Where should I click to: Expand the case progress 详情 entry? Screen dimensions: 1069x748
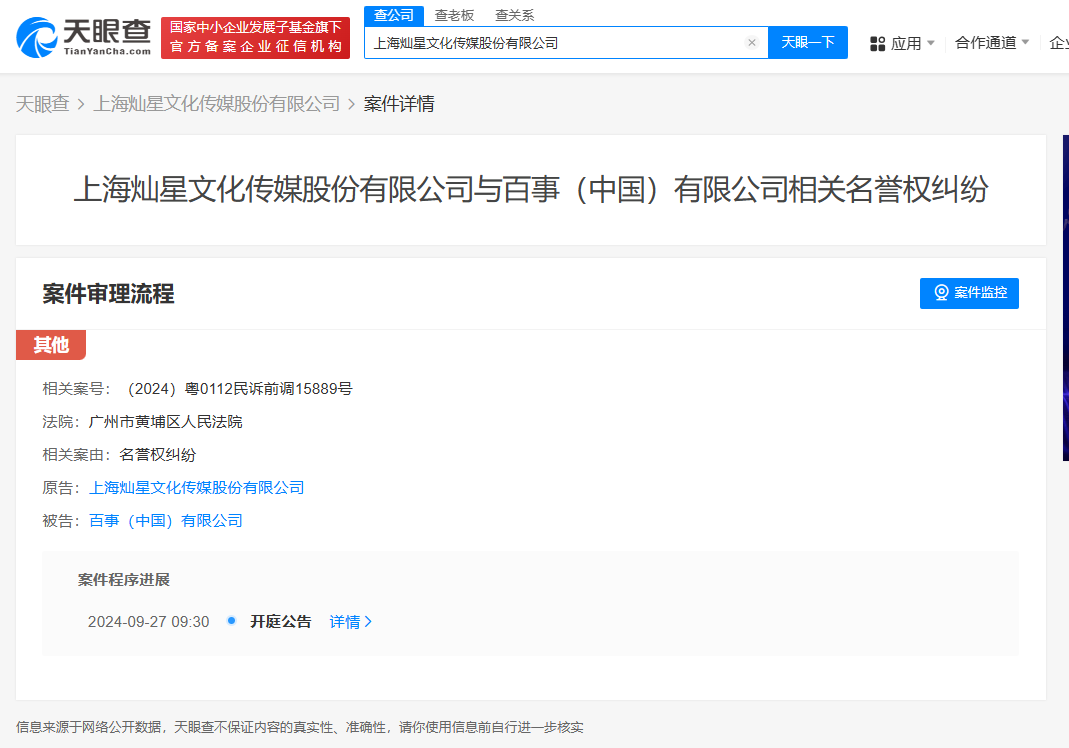[345, 621]
